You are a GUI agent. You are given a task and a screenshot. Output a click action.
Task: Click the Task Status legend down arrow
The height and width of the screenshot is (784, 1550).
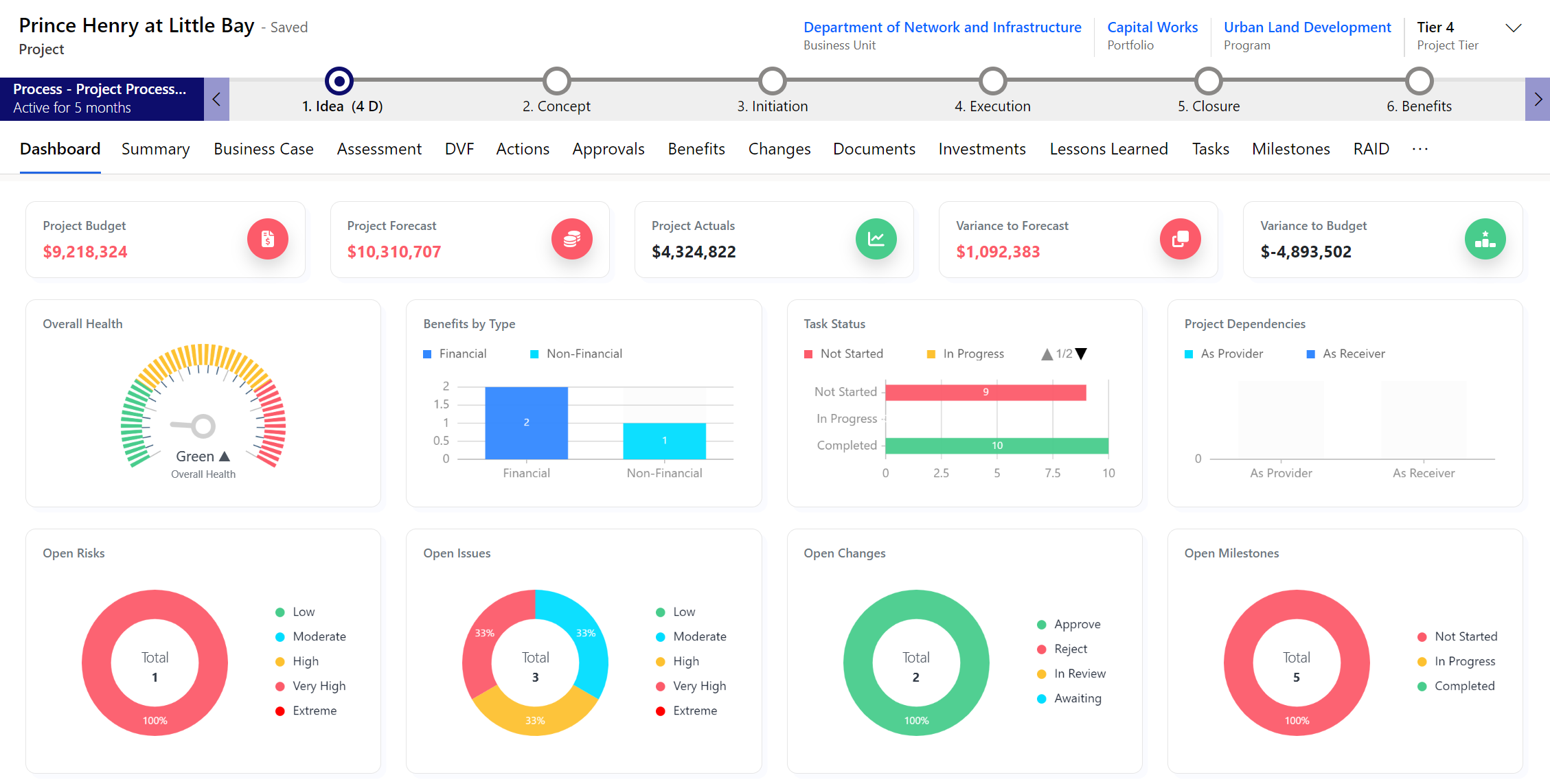pos(1081,354)
